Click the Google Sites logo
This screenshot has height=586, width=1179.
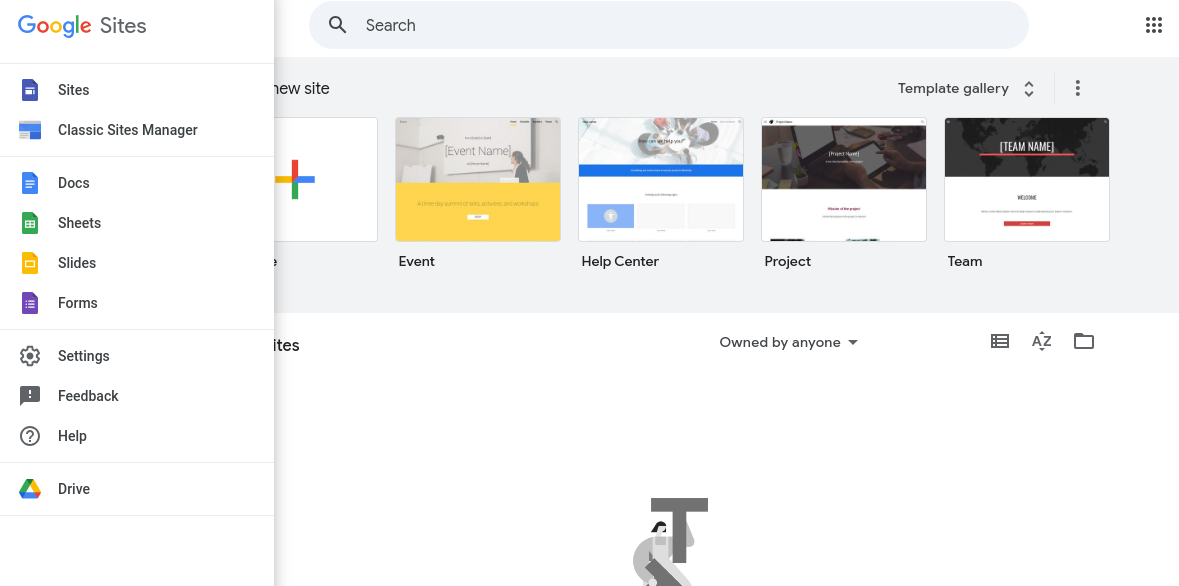[82, 26]
